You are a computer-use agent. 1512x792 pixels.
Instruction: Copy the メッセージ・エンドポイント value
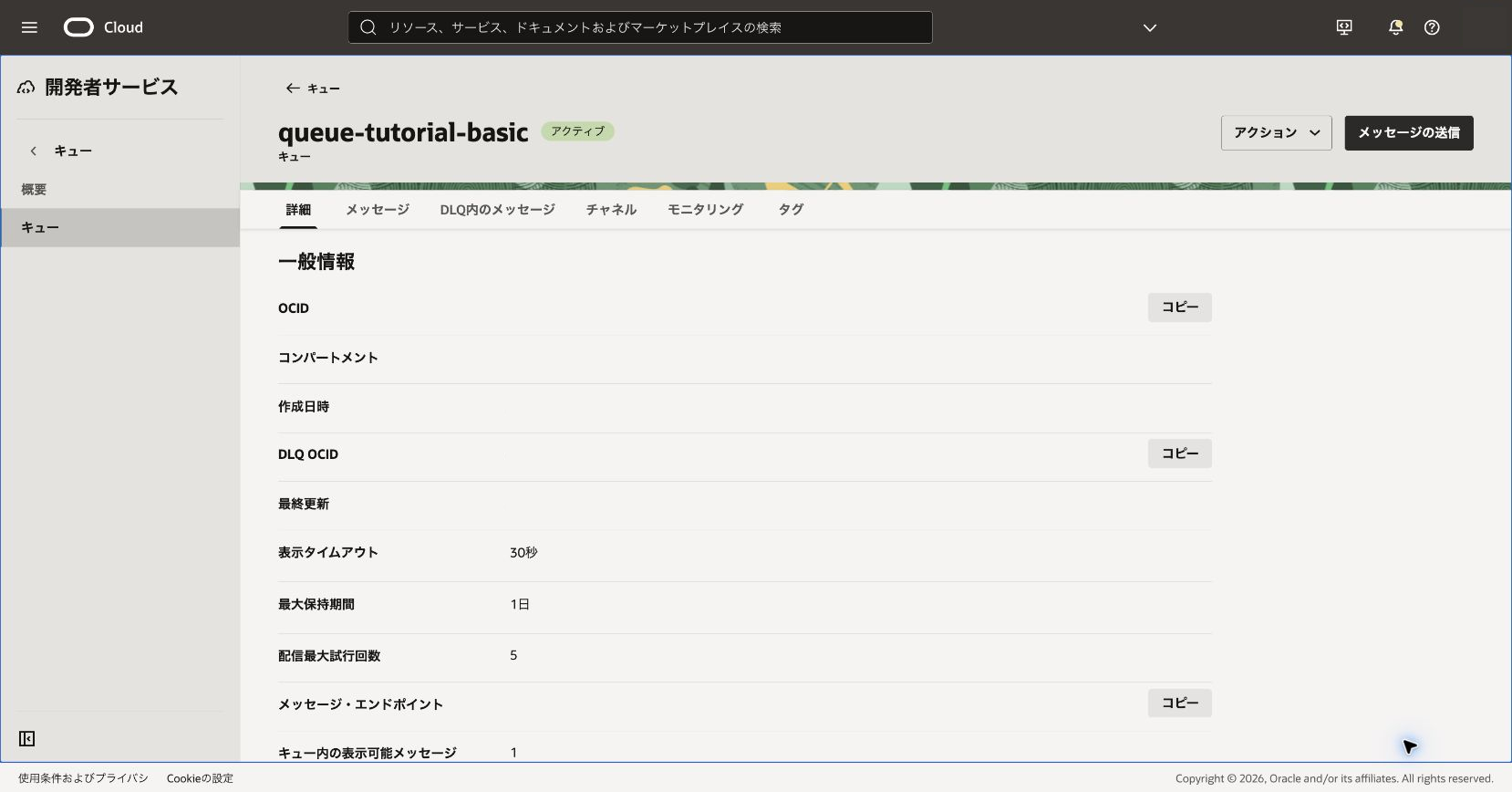[1180, 703]
